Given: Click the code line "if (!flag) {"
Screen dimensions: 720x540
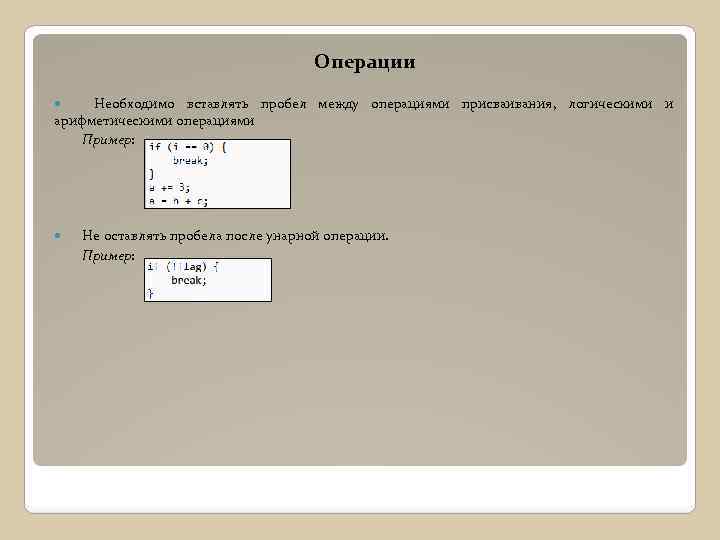Looking at the screenshot, I should (x=183, y=267).
